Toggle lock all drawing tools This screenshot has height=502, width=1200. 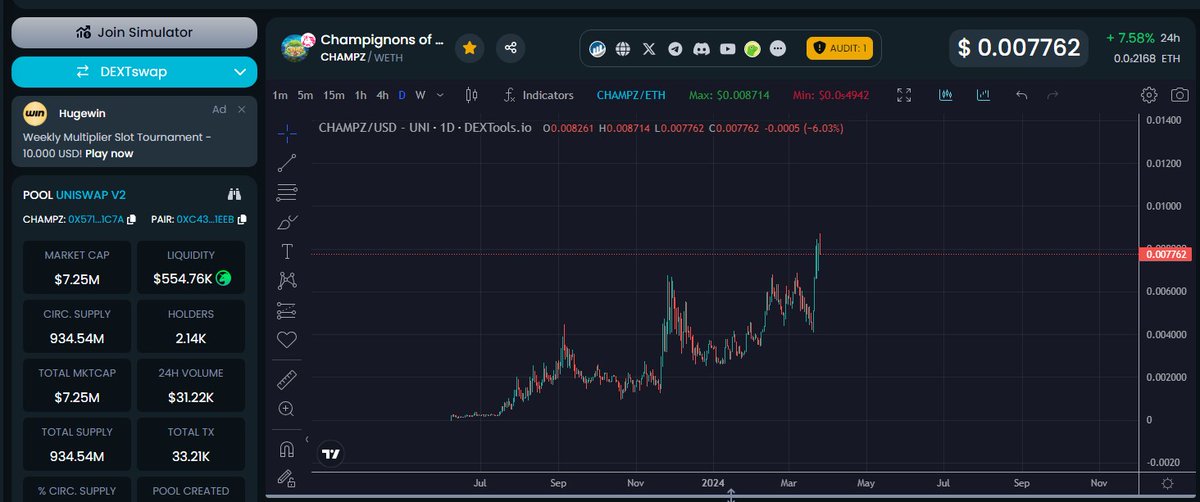tap(287, 478)
